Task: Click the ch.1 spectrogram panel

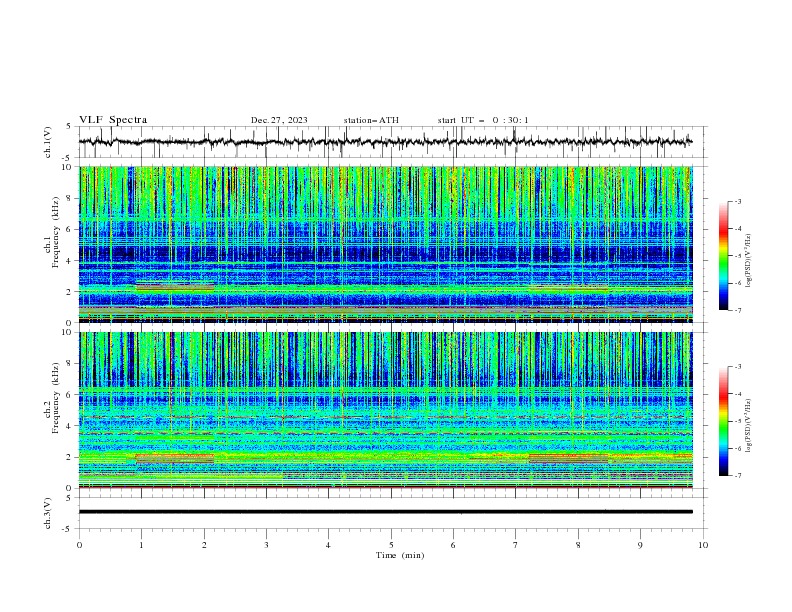Action: pyautogui.click(x=385, y=244)
